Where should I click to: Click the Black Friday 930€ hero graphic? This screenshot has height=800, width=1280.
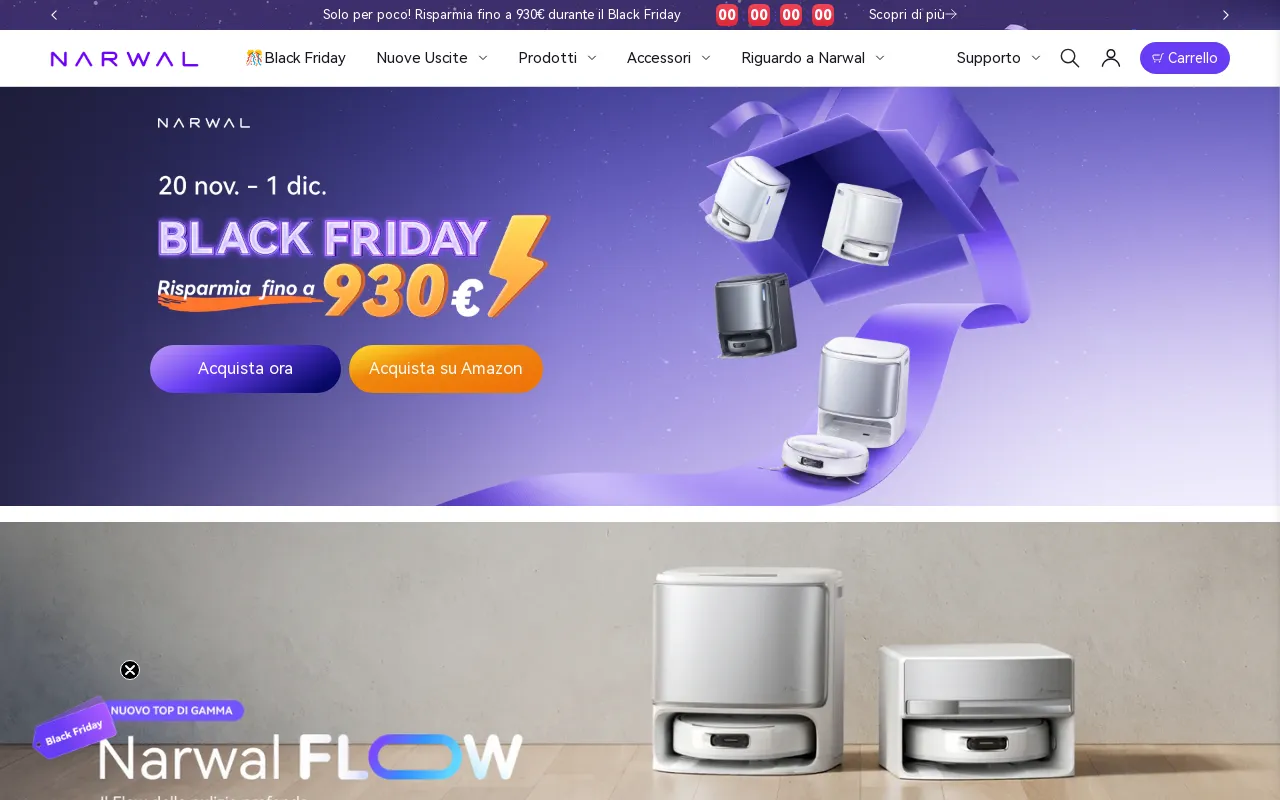coord(354,267)
